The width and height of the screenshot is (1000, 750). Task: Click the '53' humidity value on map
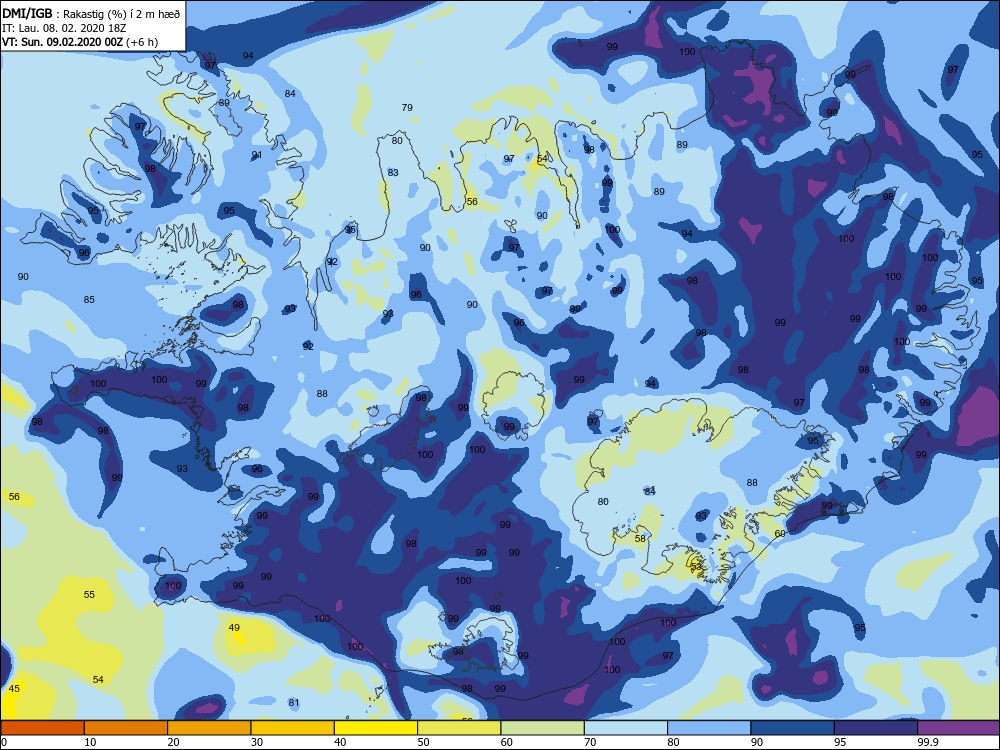[x=696, y=566]
